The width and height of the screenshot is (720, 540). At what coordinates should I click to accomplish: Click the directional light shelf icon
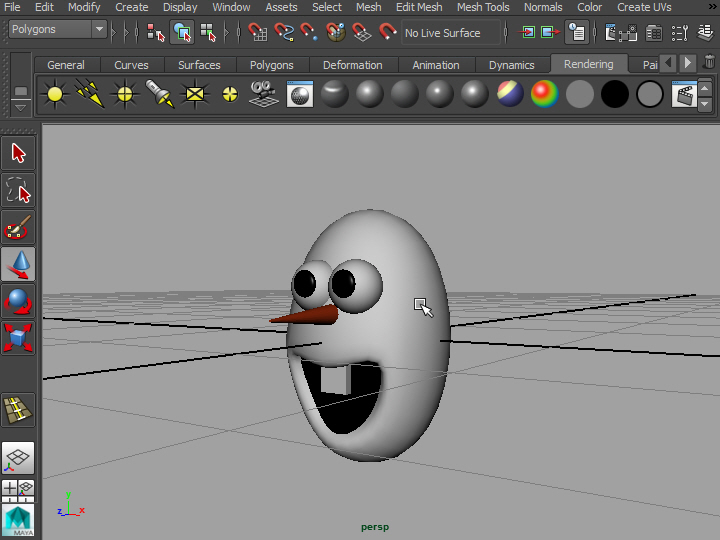pos(90,95)
